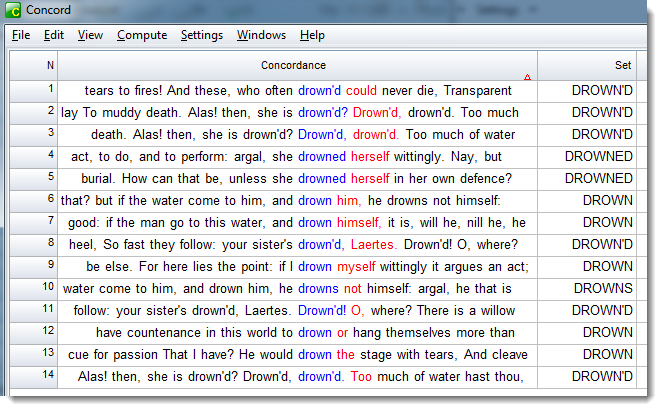Open the Settings menu
This screenshot has height=411, width=662.
[202, 35]
